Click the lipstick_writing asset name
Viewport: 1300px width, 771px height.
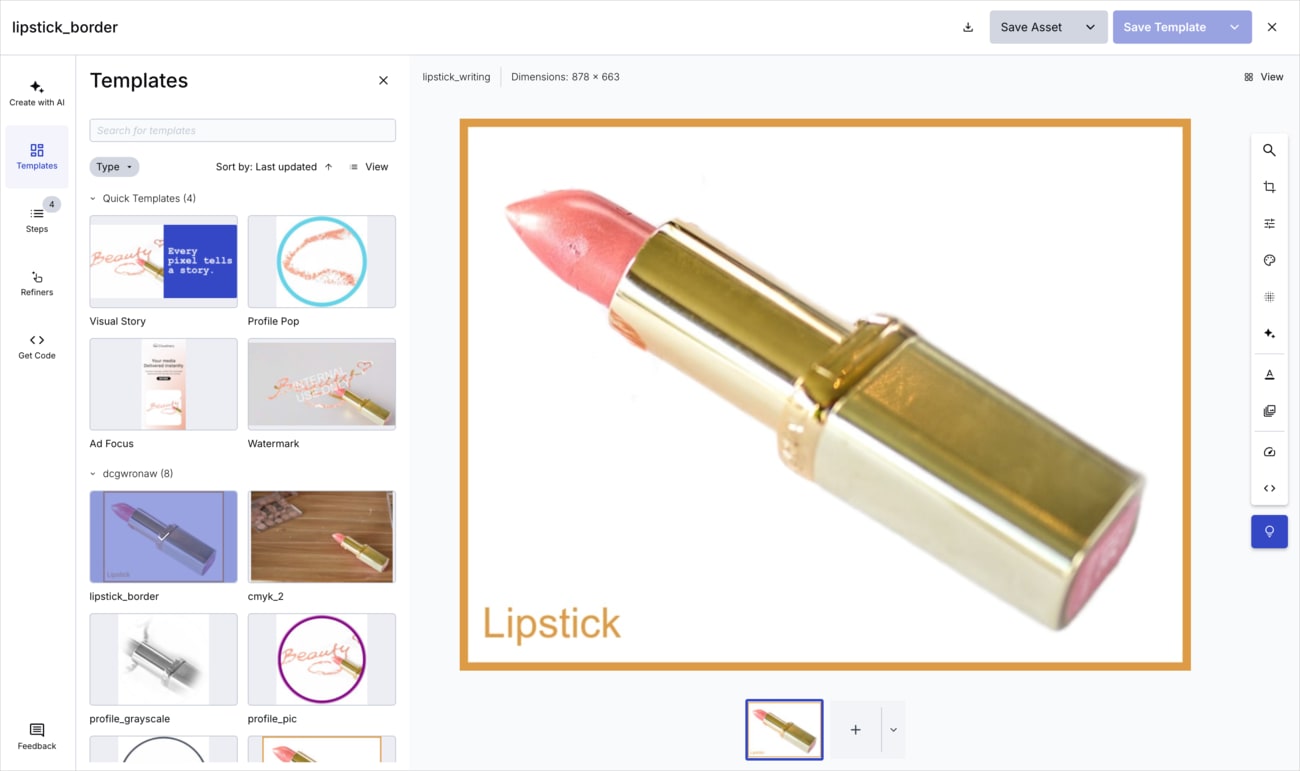[456, 77]
